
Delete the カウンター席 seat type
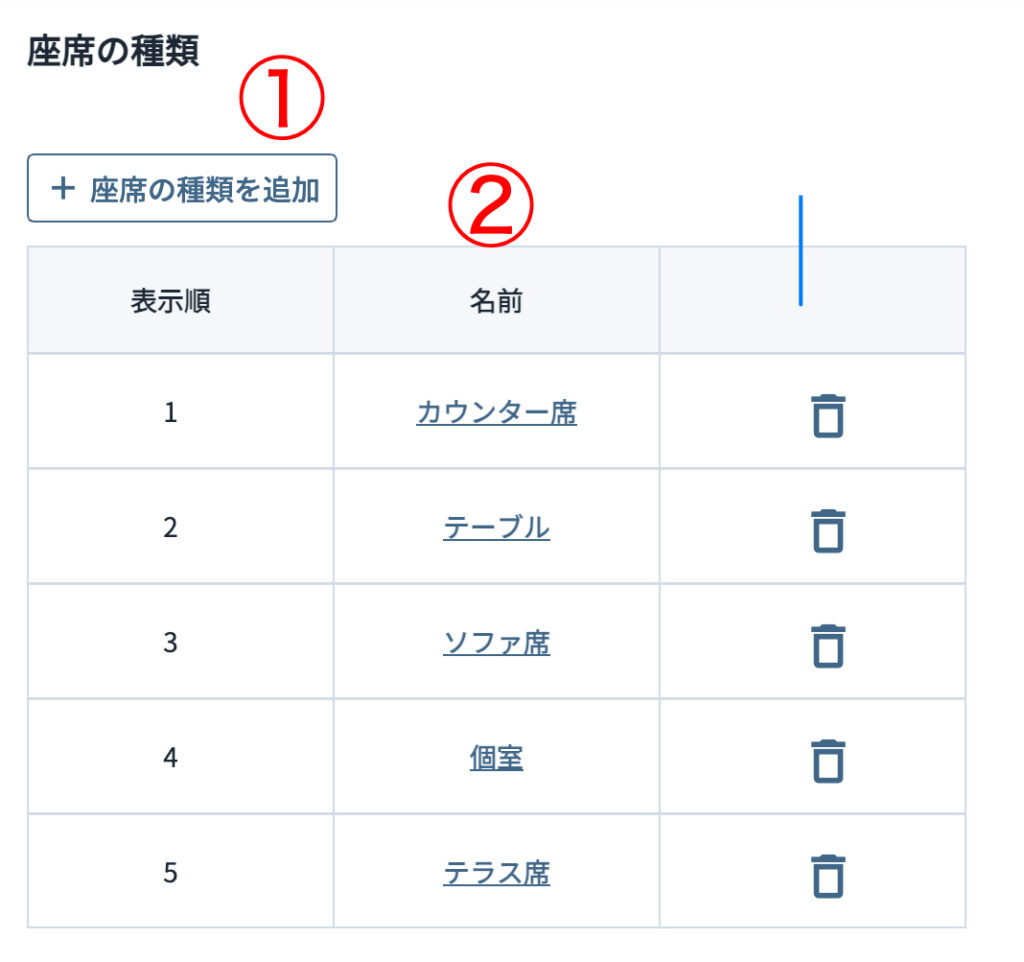[827, 416]
